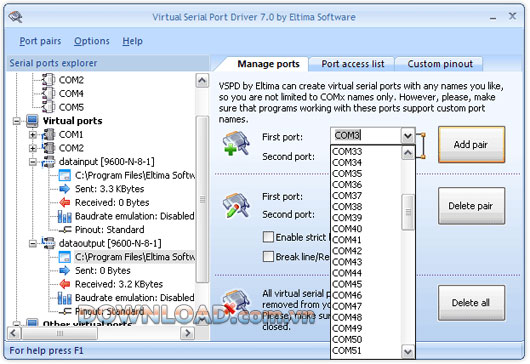Choose COM47 from the dropdown list

tap(366, 306)
